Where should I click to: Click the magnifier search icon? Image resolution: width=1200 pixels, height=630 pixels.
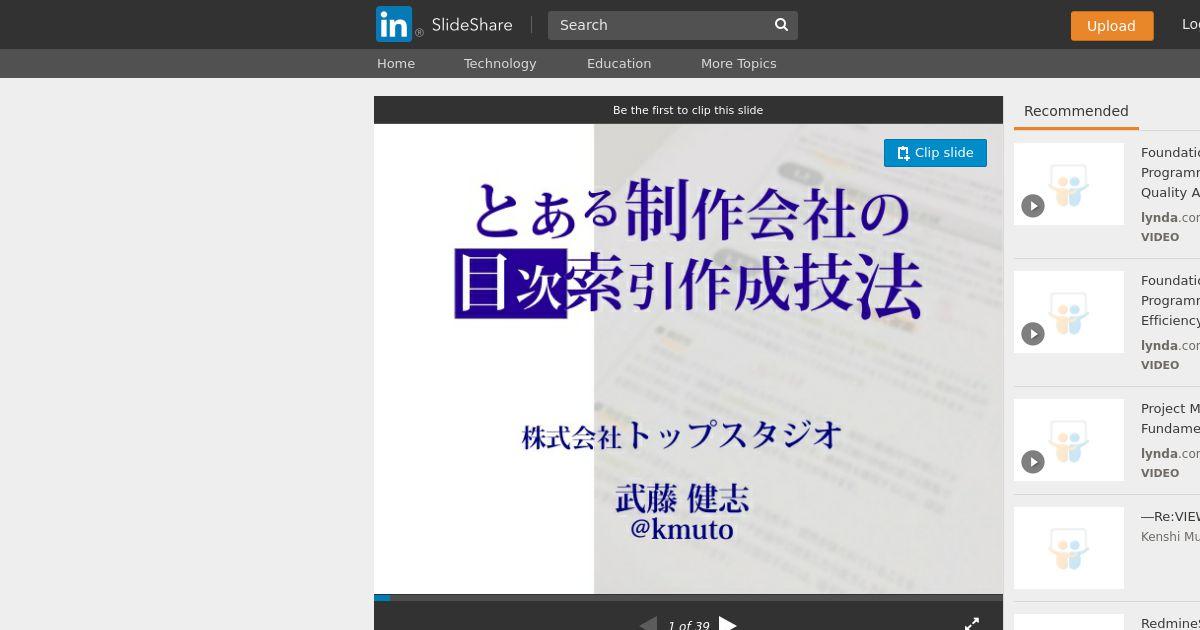point(782,25)
